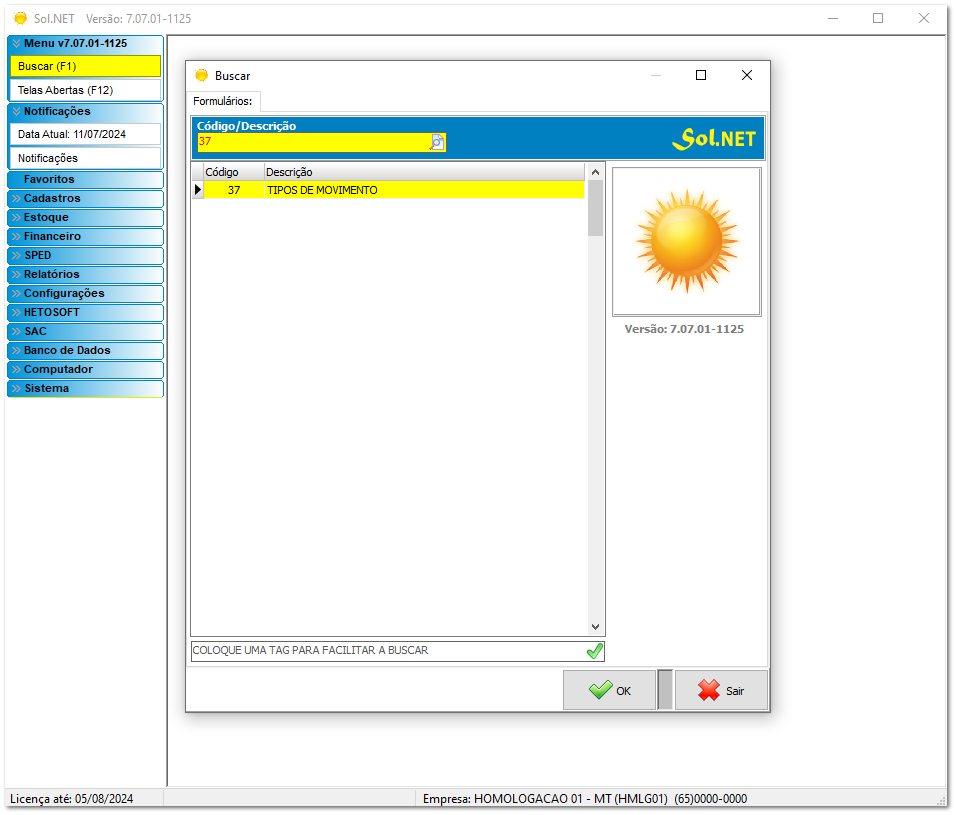Click the sun logo image in Buscar dialog
This screenshot has width=956, height=815.
[x=686, y=241]
